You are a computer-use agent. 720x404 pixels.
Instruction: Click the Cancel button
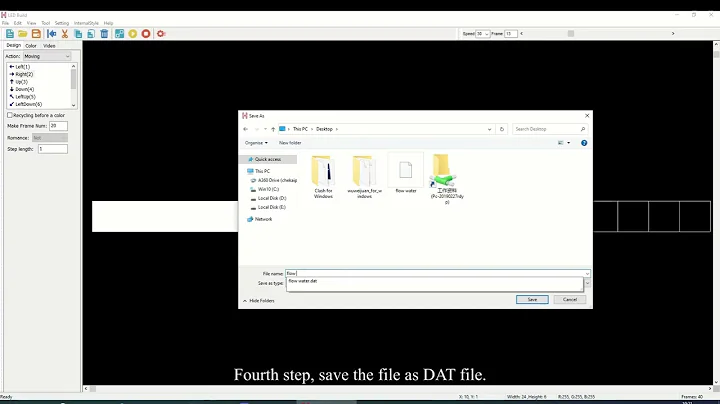click(570, 299)
